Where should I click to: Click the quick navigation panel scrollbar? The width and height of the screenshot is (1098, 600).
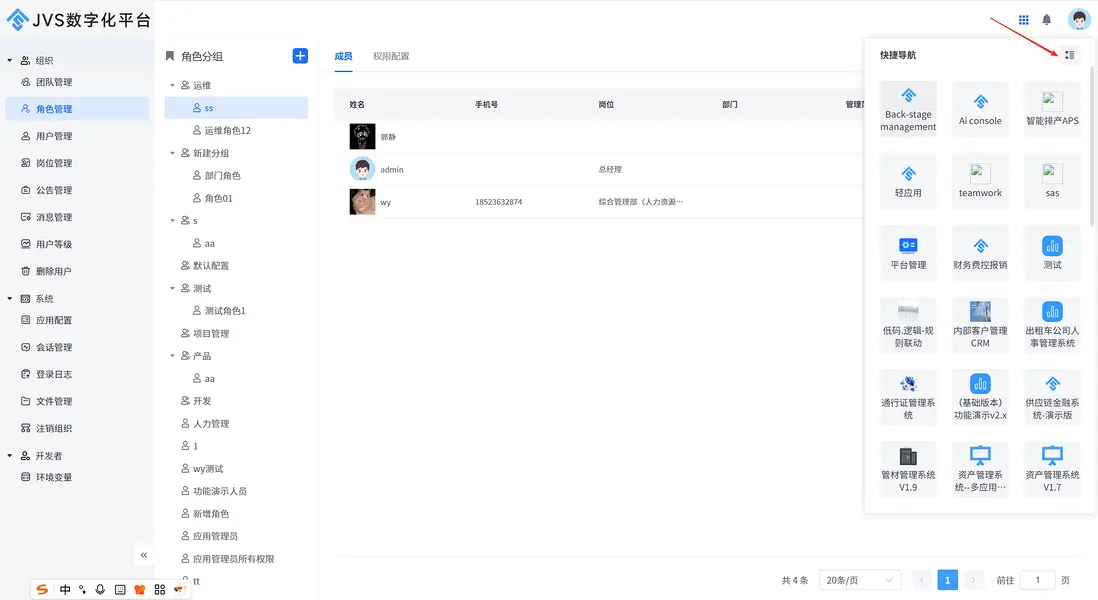click(1092, 146)
